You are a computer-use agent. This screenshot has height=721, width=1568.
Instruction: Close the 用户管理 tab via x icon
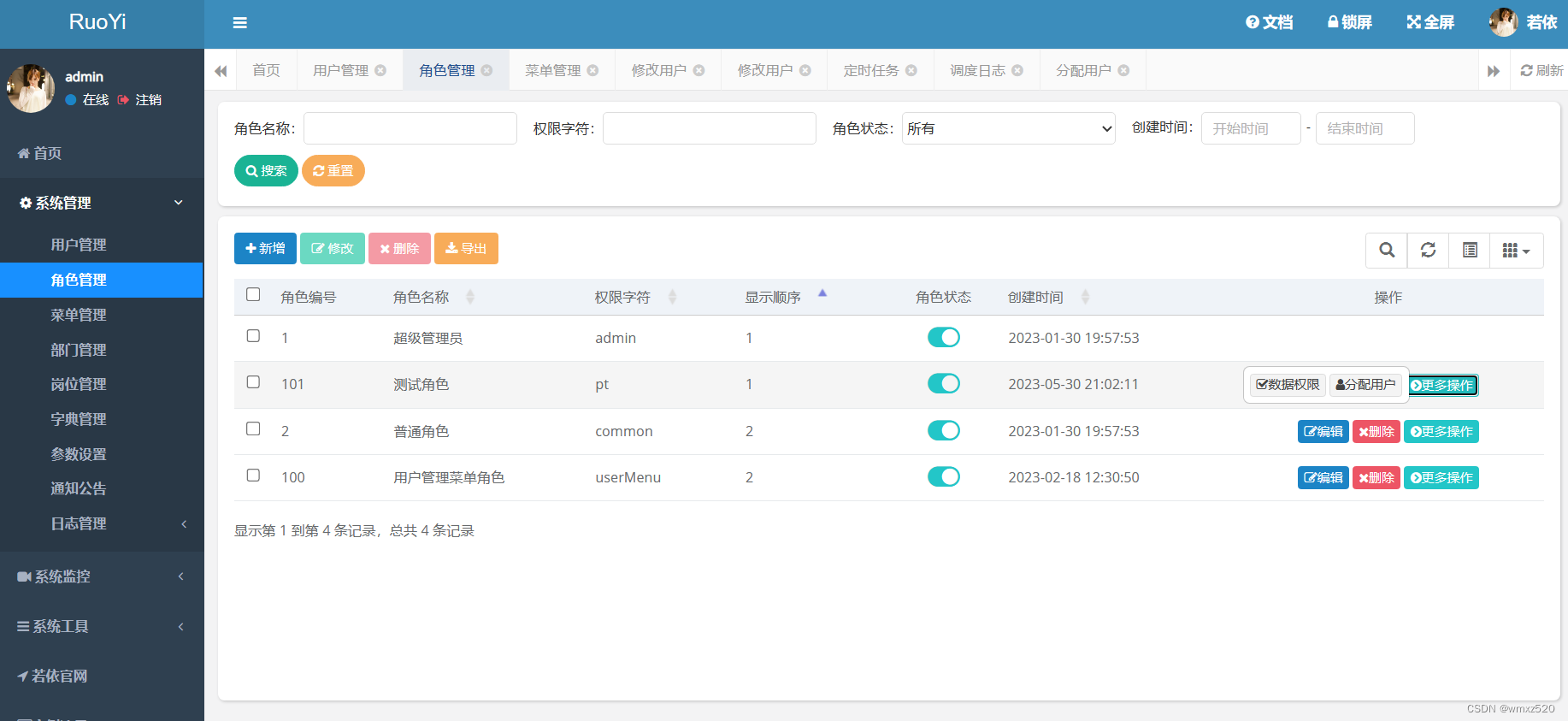pyautogui.click(x=380, y=70)
